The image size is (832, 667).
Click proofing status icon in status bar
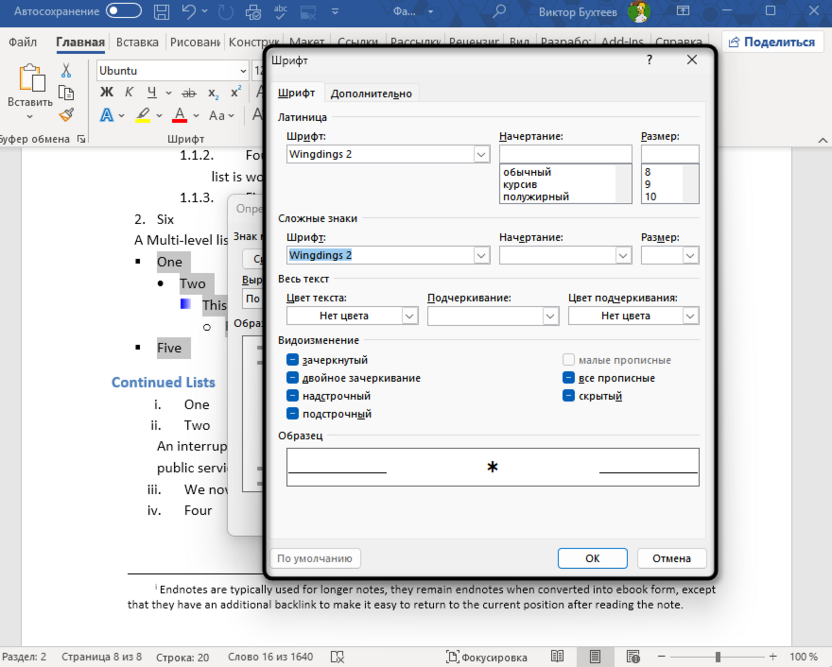pyautogui.click(x=337, y=657)
